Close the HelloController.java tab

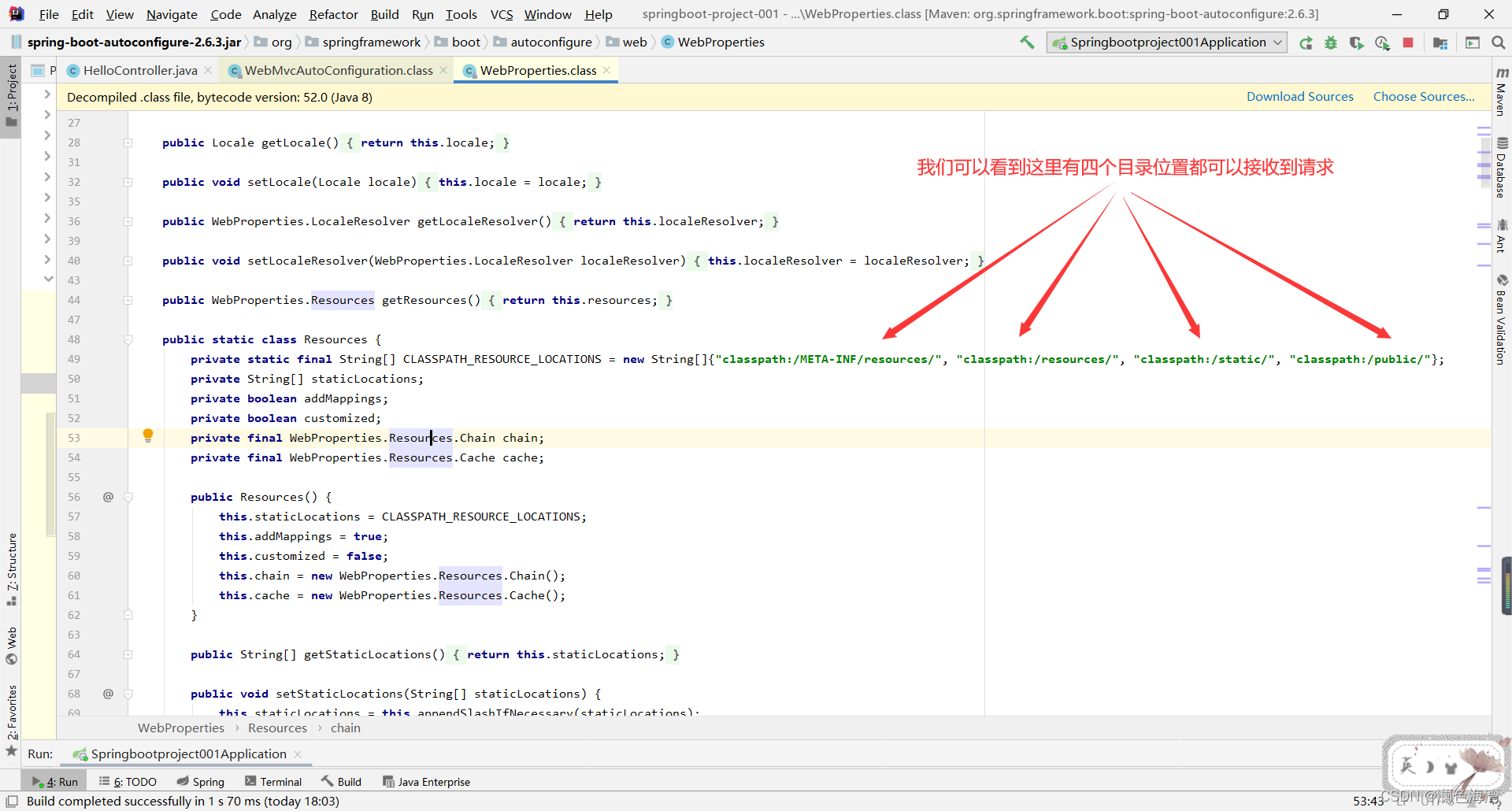tap(208, 70)
